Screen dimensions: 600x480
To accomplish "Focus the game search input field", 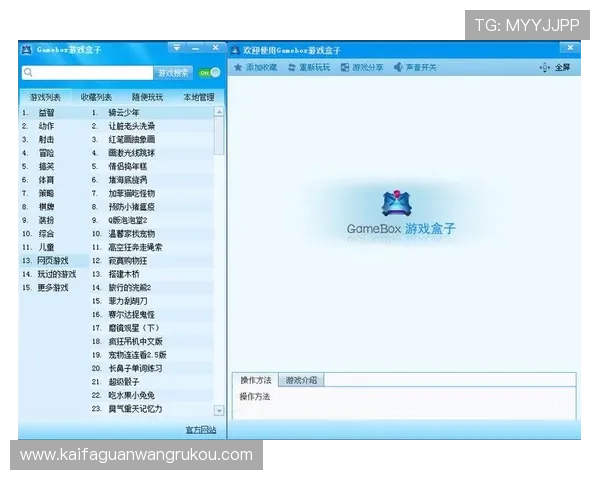I will (x=88, y=72).
